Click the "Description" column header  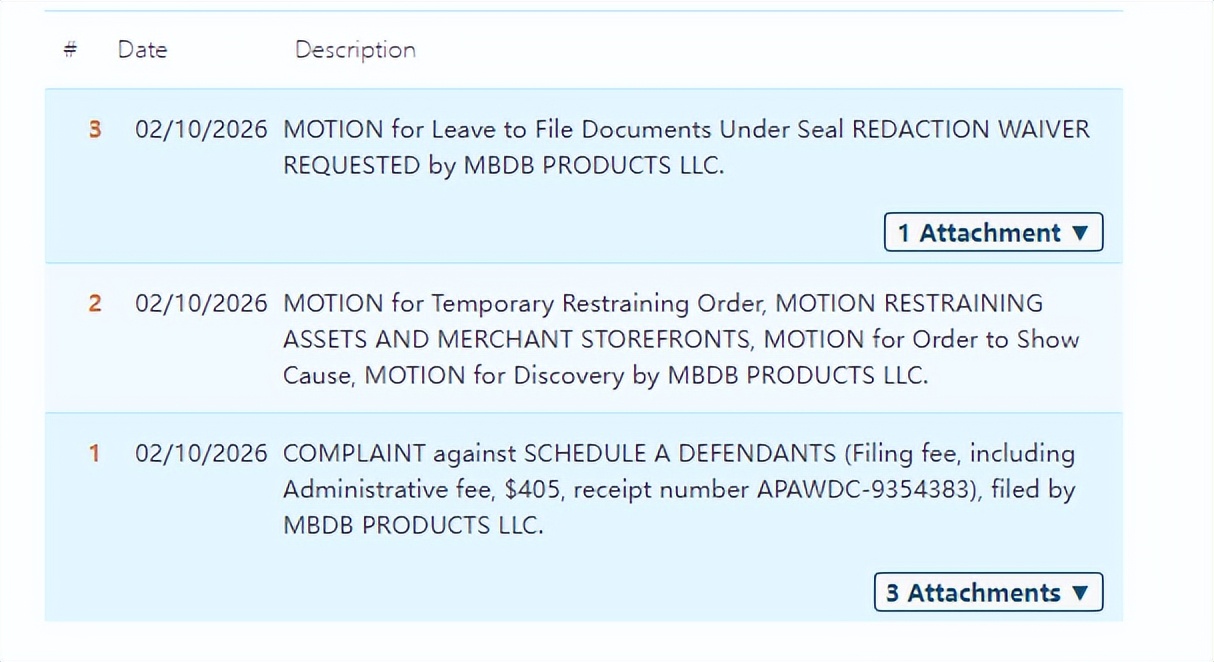click(x=355, y=50)
